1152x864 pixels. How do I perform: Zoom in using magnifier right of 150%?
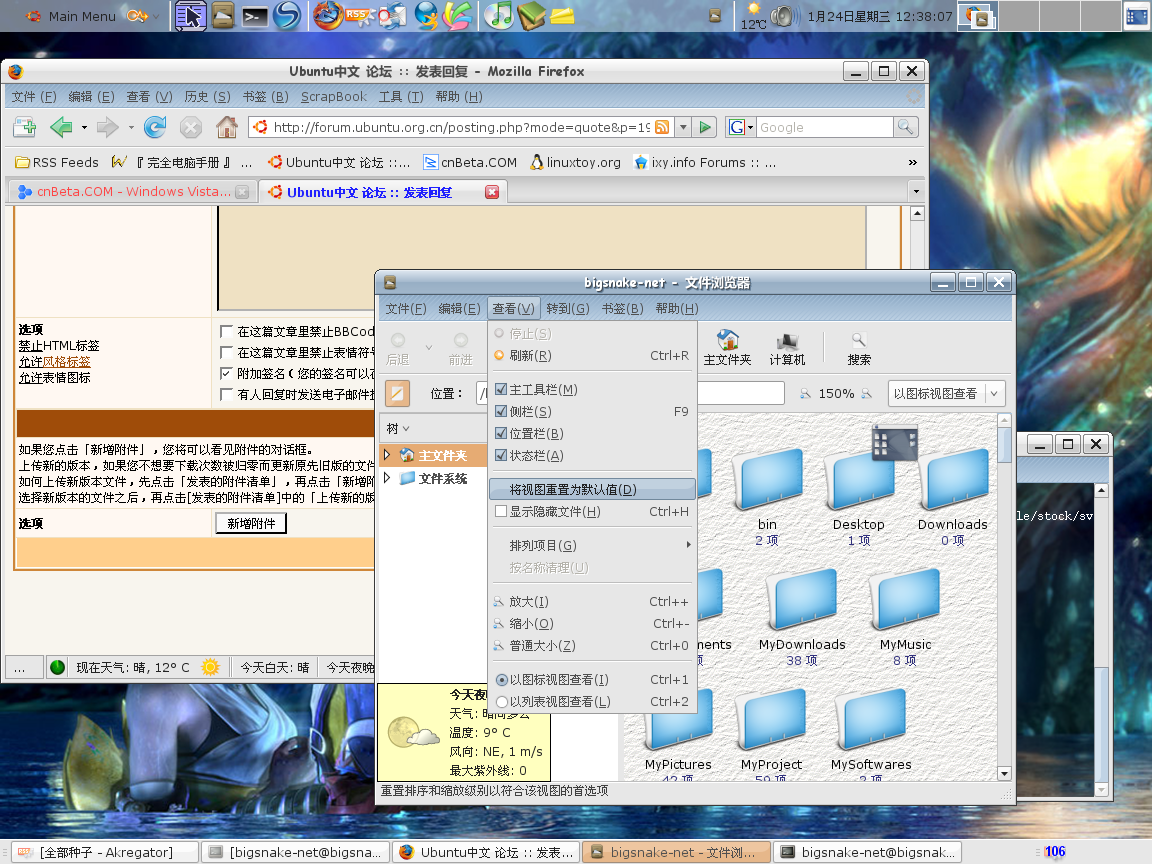coord(867,394)
